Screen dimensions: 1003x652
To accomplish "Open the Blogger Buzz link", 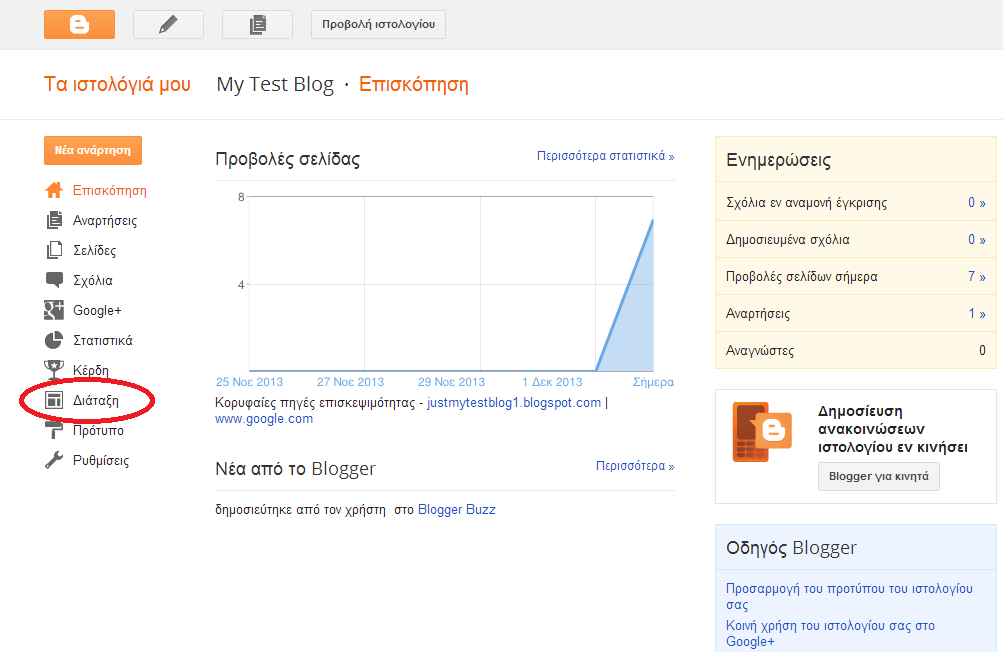I will click(456, 510).
